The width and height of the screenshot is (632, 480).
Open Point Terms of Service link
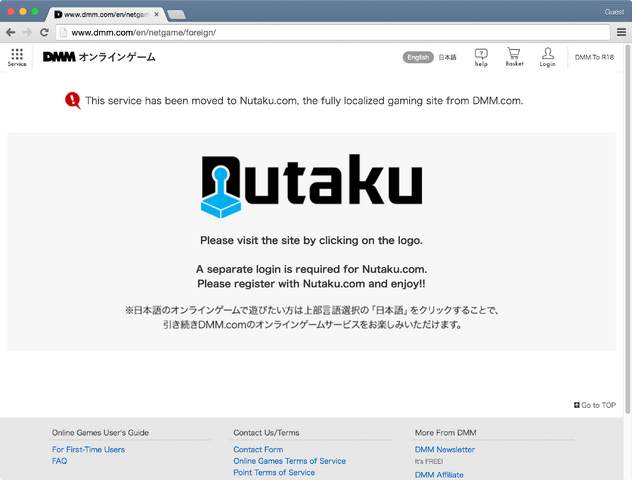point(274,472)
